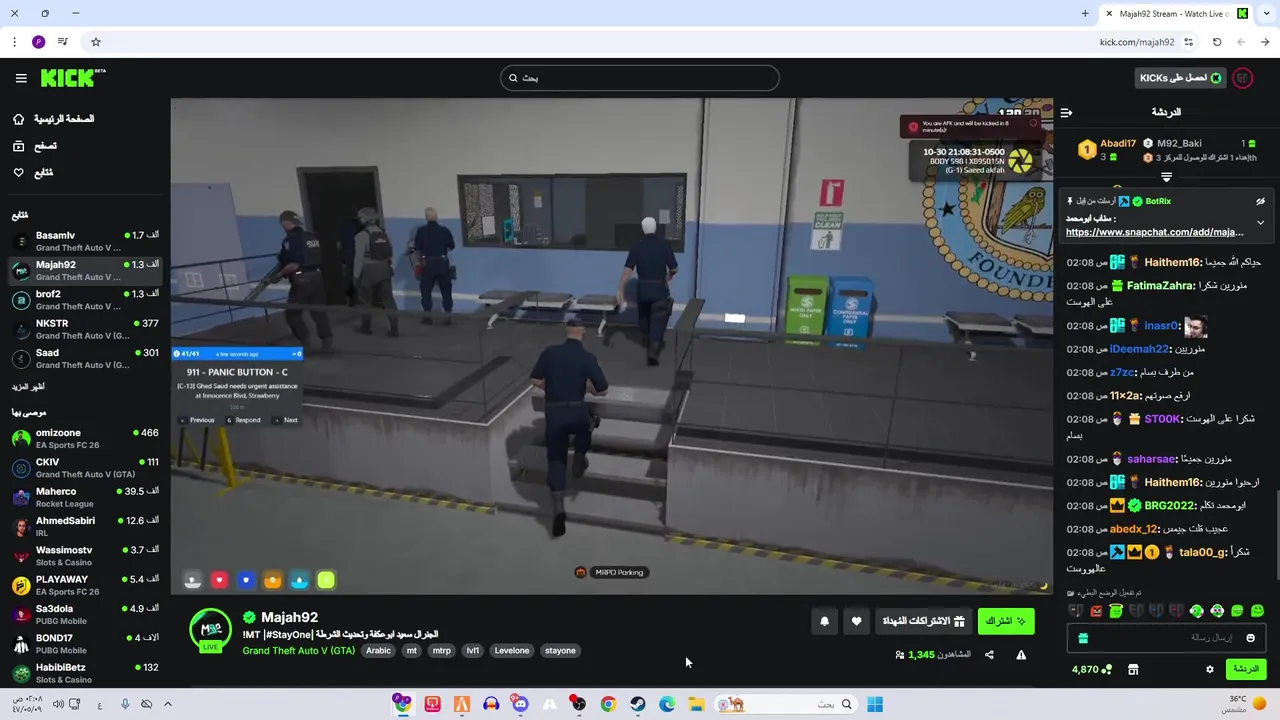Click the Windows Start button

pyautogui.click(x=875, y=704)
